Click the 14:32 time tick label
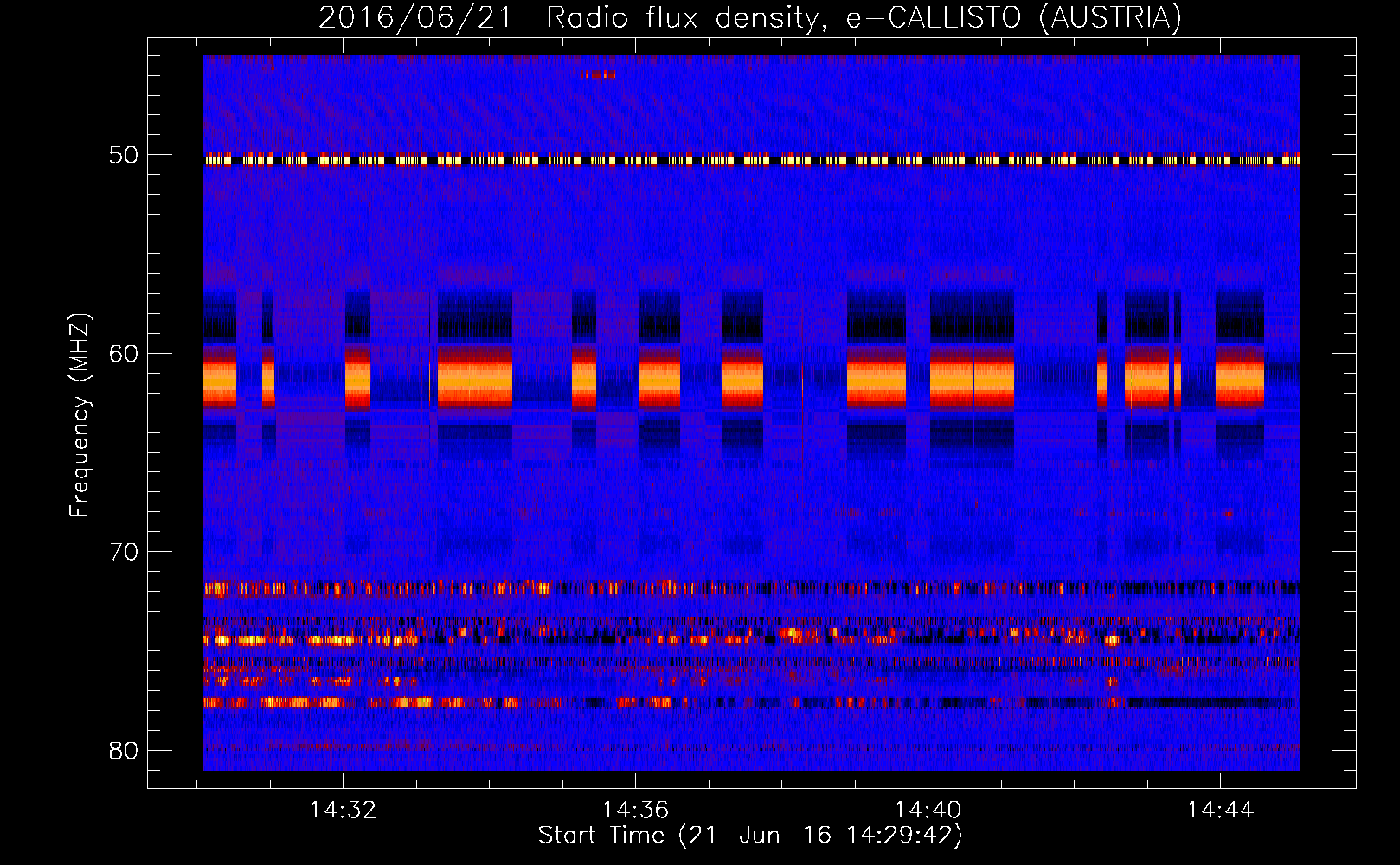The image size is (1400, 865). [344, 811]
